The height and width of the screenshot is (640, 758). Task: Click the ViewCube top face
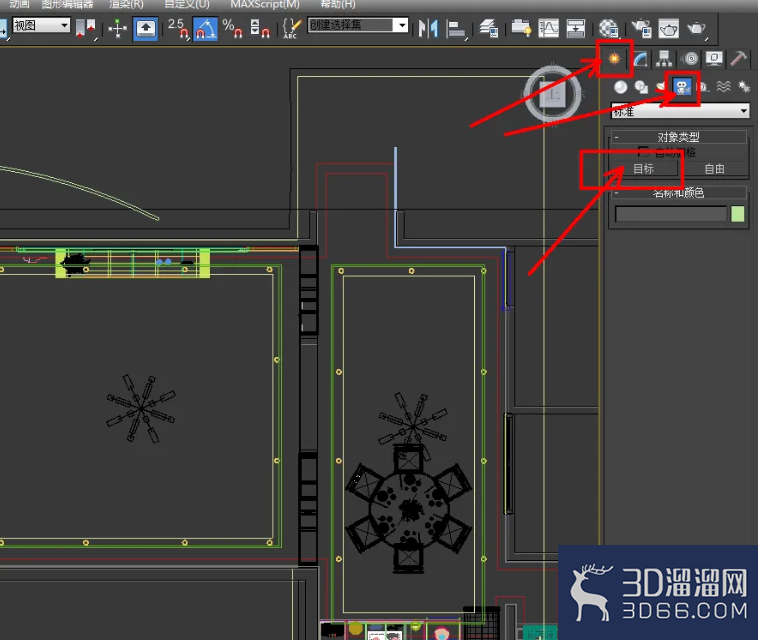pyautogui.click(x=553, y=94)
